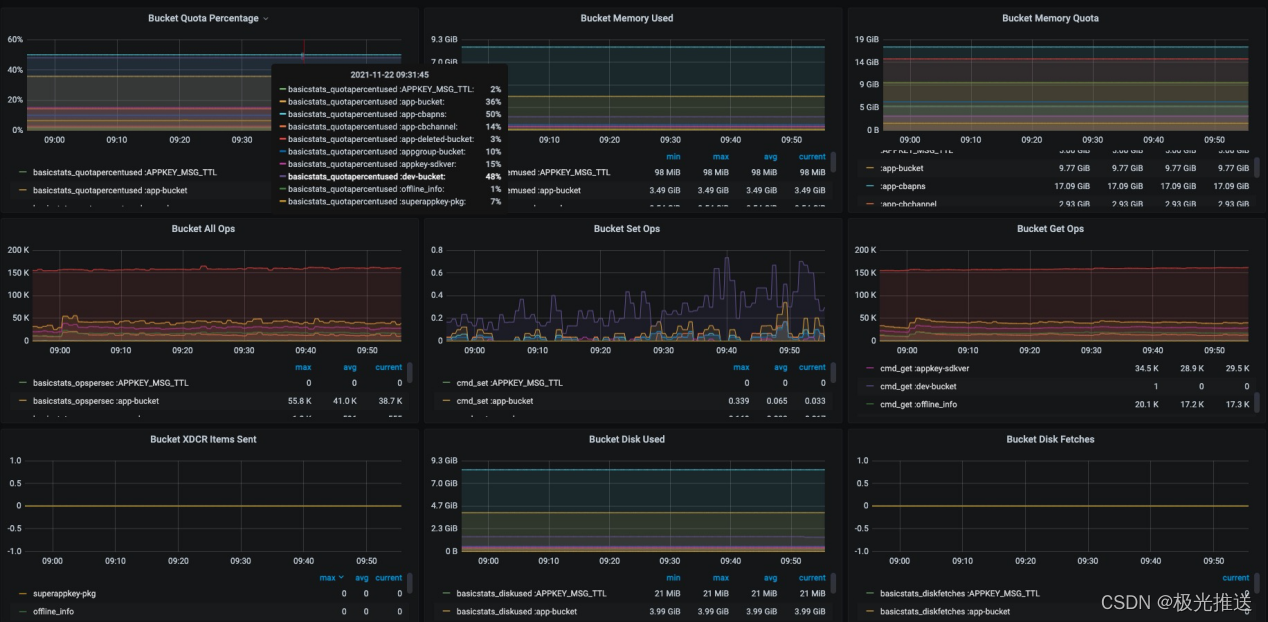Open the Bucket XDCR Items Sent panel title
Viewport: 1268px width, 622px height.
(203, 439)
